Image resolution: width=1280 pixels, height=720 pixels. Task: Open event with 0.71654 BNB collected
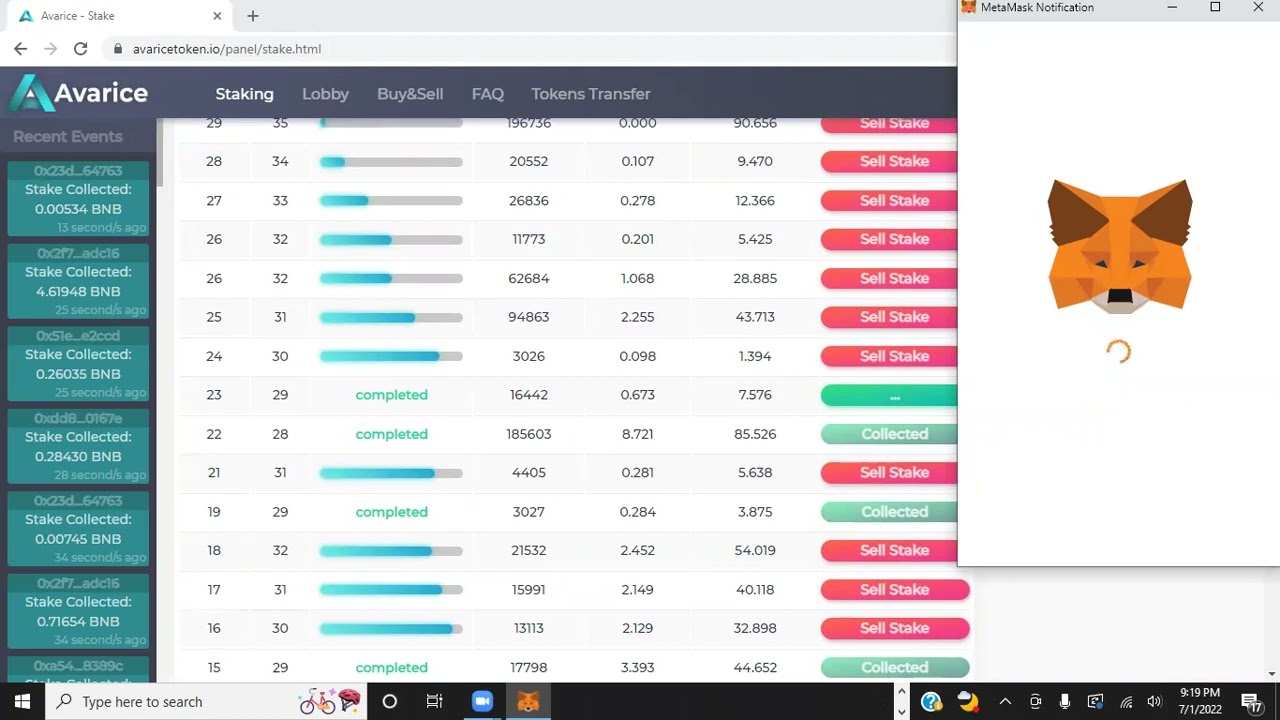(78, 611)
